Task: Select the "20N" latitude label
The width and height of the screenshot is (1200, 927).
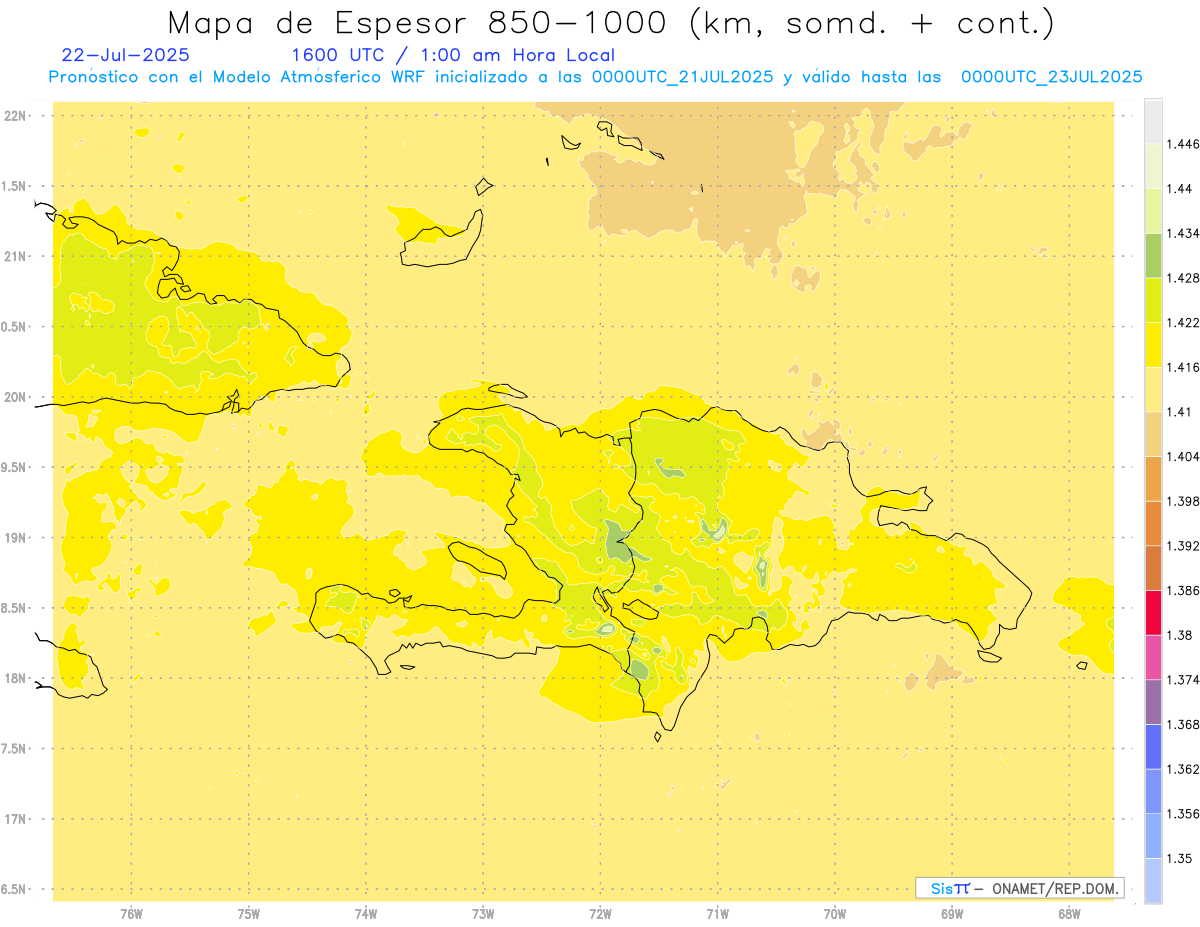Action: point(14,397)
